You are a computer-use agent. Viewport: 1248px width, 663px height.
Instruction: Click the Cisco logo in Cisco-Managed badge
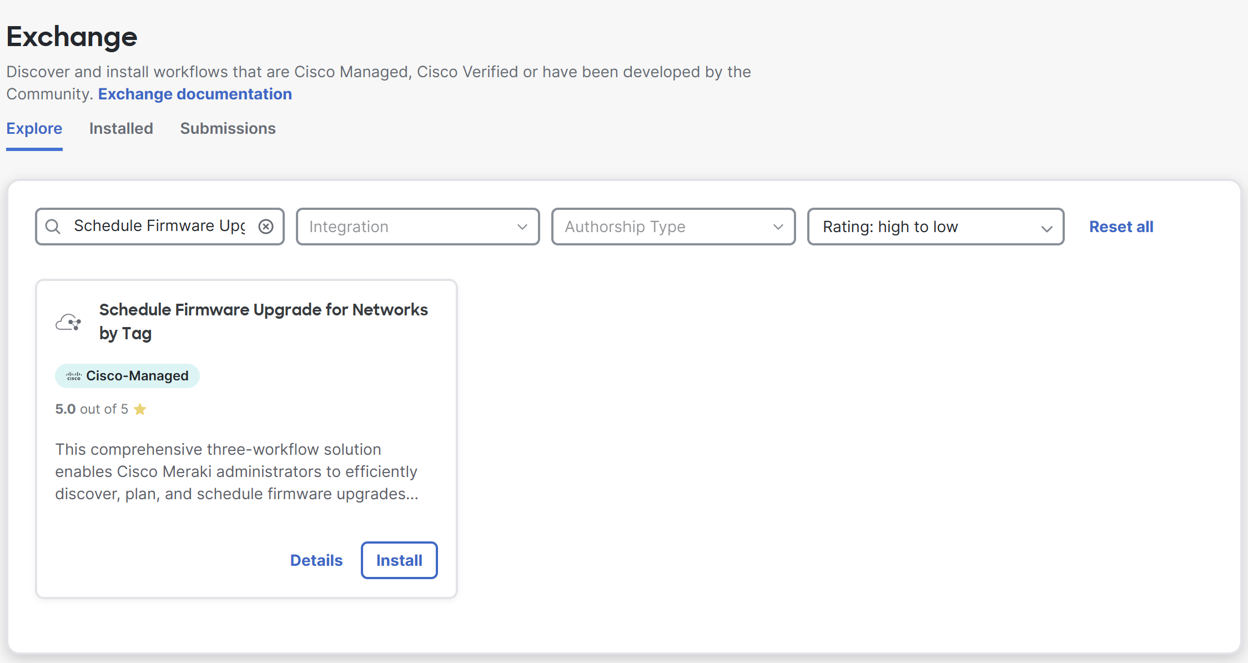[73, 376]
